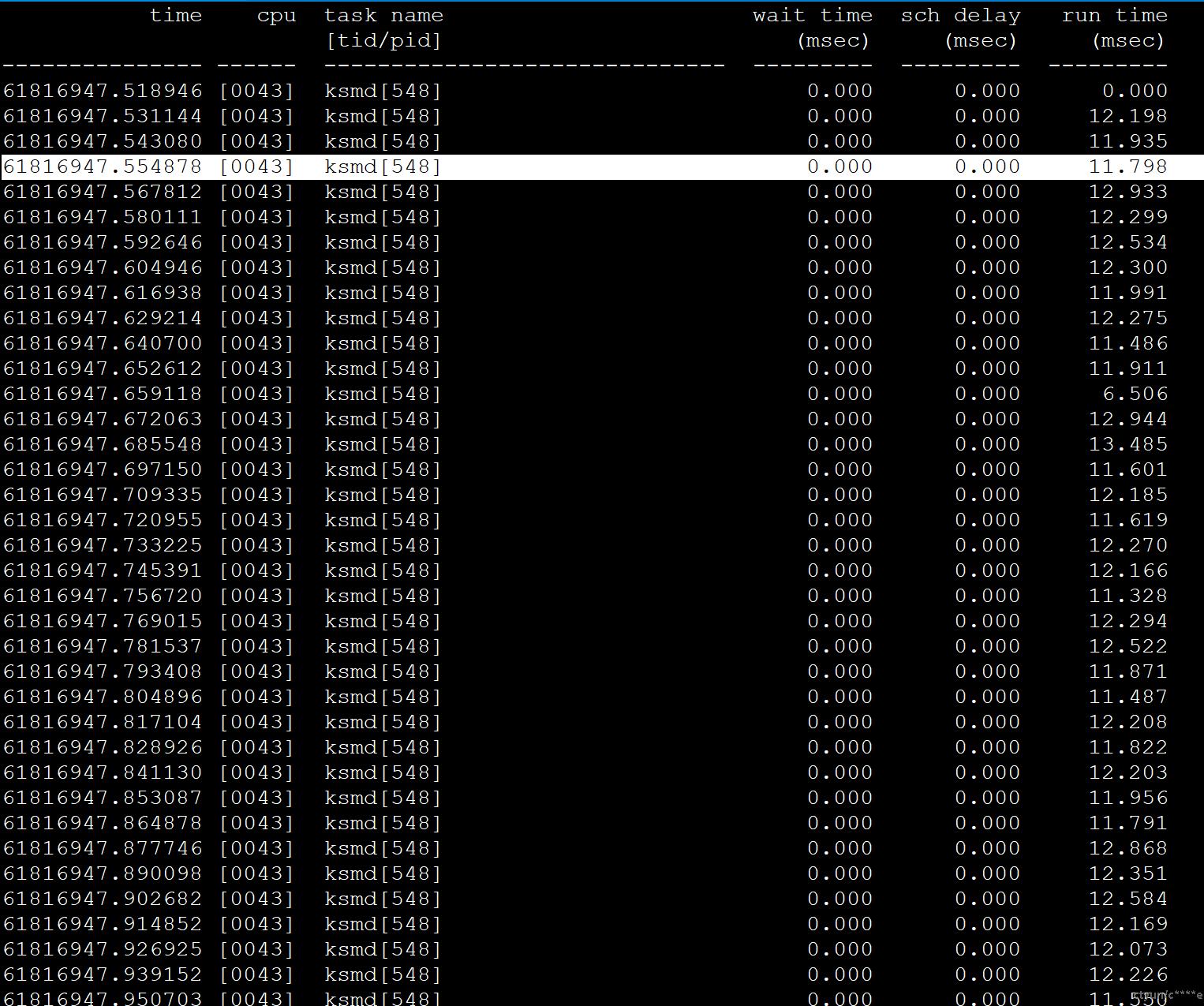This screenshot has width=1204, height=1006.
Task: Select the run time value 13.485
Action: [1128, 444]
